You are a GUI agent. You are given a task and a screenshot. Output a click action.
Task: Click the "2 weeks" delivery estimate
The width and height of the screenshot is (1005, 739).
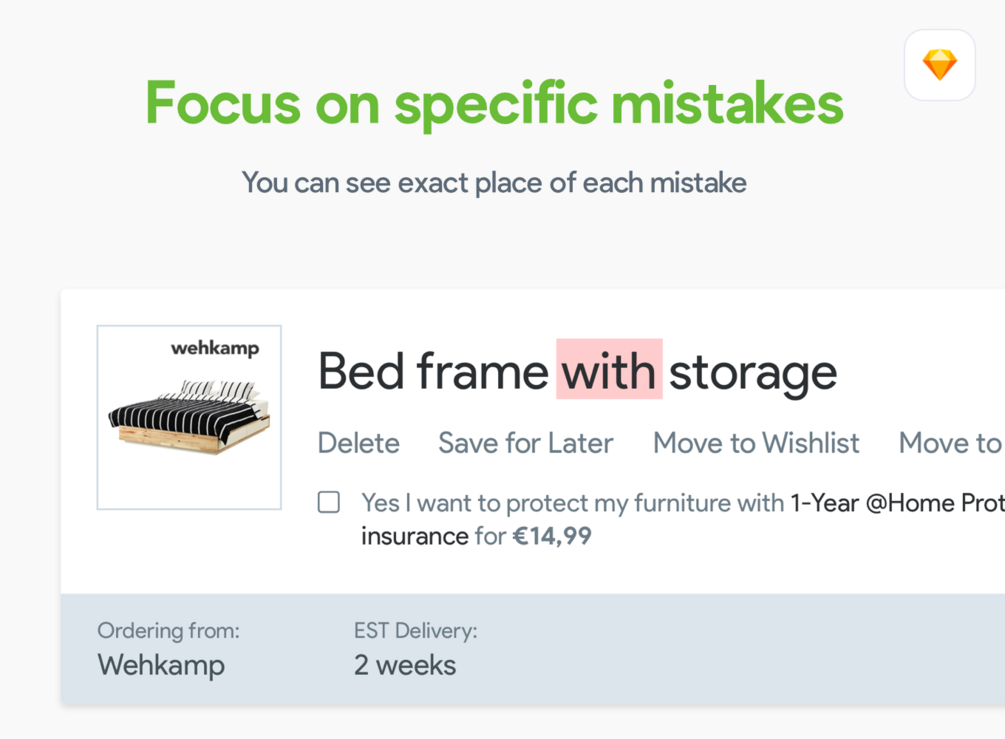point(405,665)
